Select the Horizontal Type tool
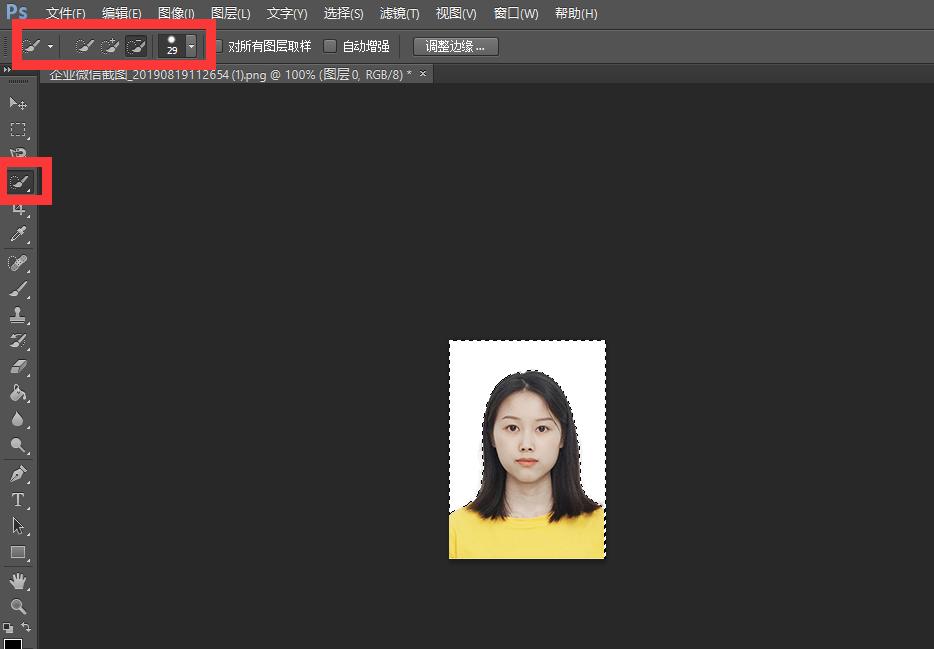This screenshot has height=649, width=934. [18, 500]
